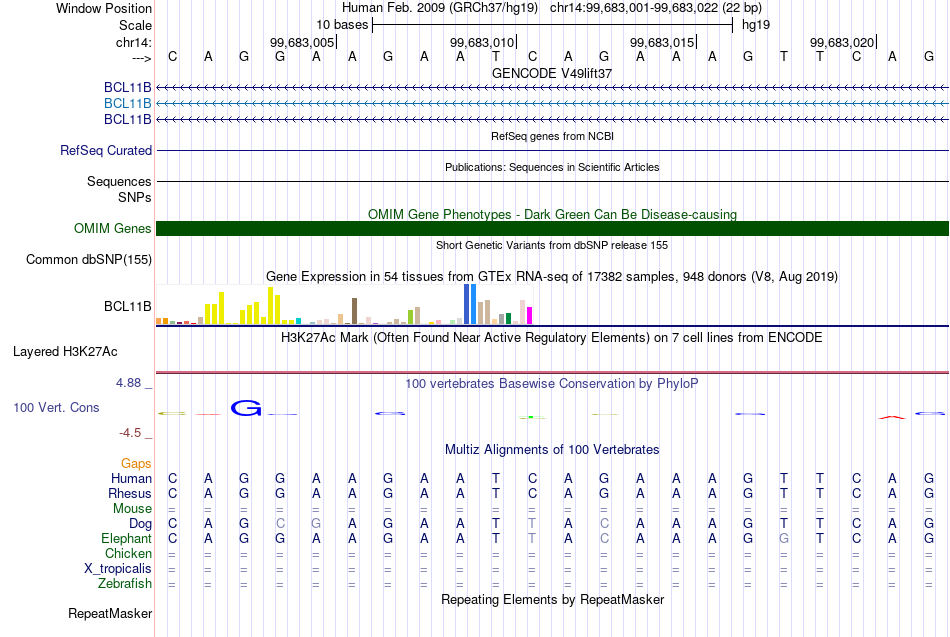Image resolution: width=950 pixels, height=637 pixels.
Task: Click the grey C in the Elephant row
Action: tap(604, 539)
